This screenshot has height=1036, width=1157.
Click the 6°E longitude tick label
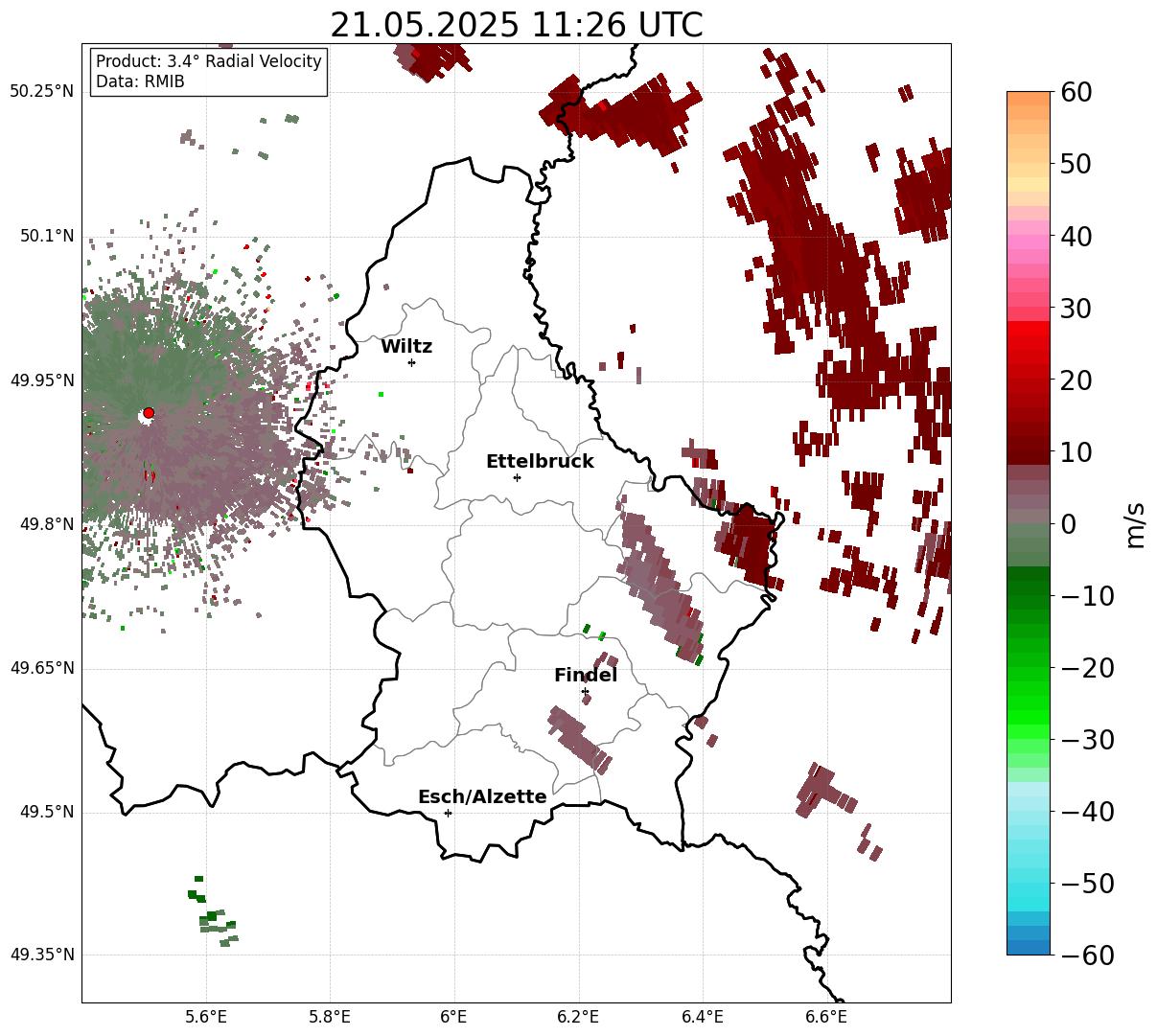(x=453, y=1017)
